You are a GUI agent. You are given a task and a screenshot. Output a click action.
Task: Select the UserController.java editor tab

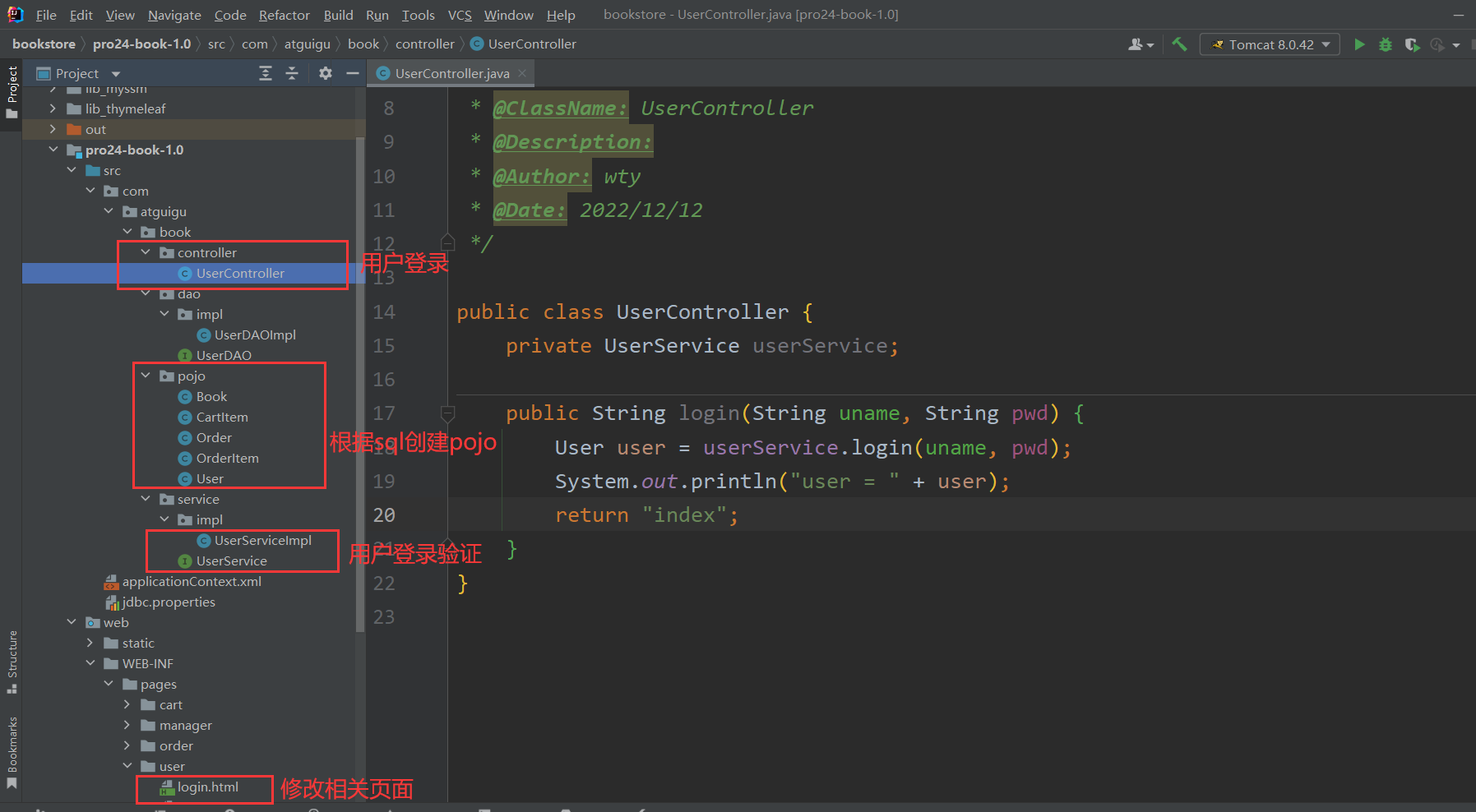coord(451,73)
